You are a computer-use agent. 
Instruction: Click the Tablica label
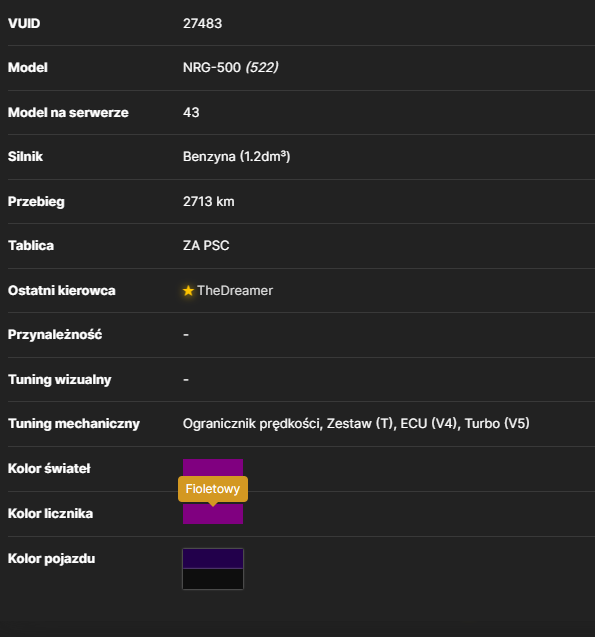31,245
